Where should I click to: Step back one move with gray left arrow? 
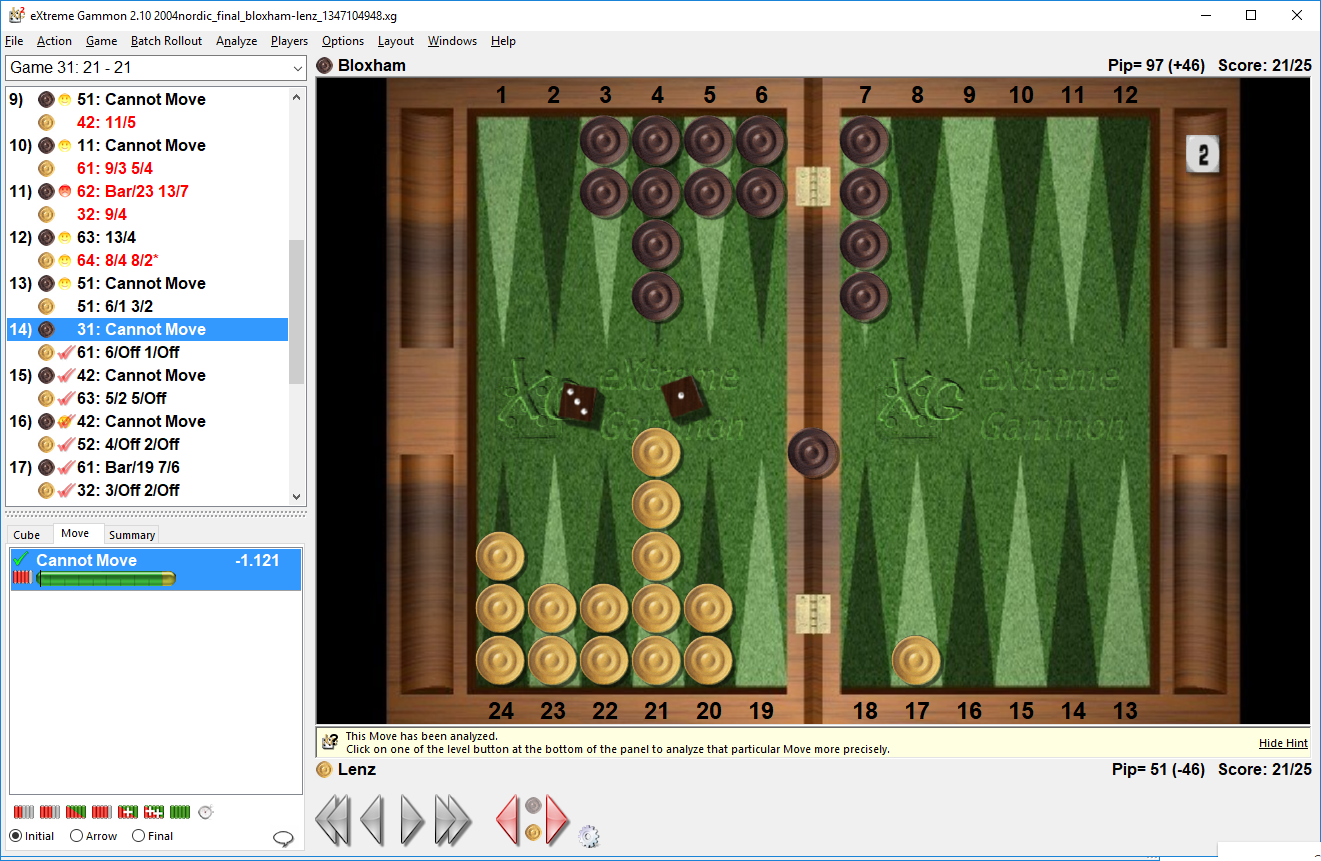[x=372, y=821]
